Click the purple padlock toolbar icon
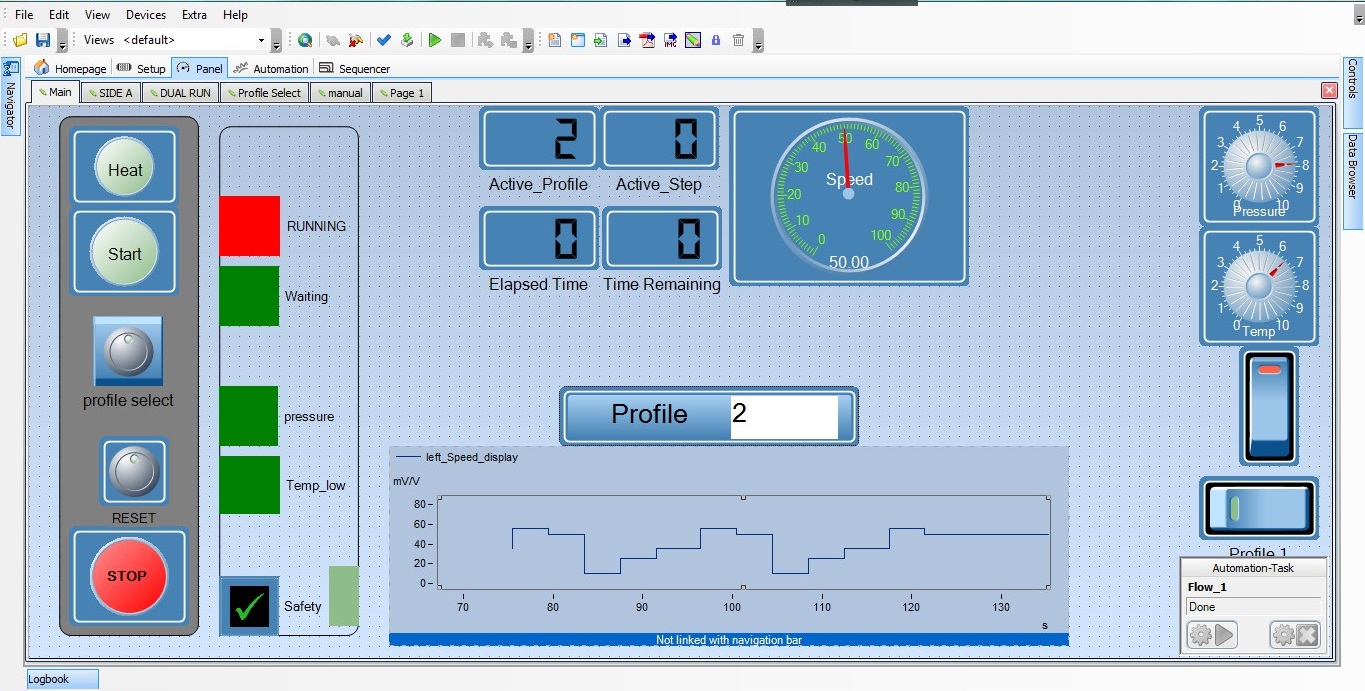This screenshot has height=691, width=1365. 716,40
